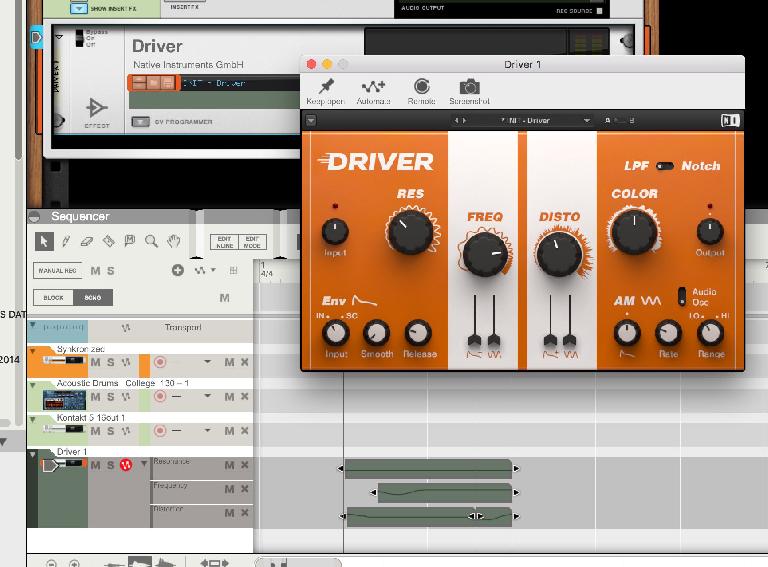
Task: Go to previous preset in Driver
Action: point(456,120)
